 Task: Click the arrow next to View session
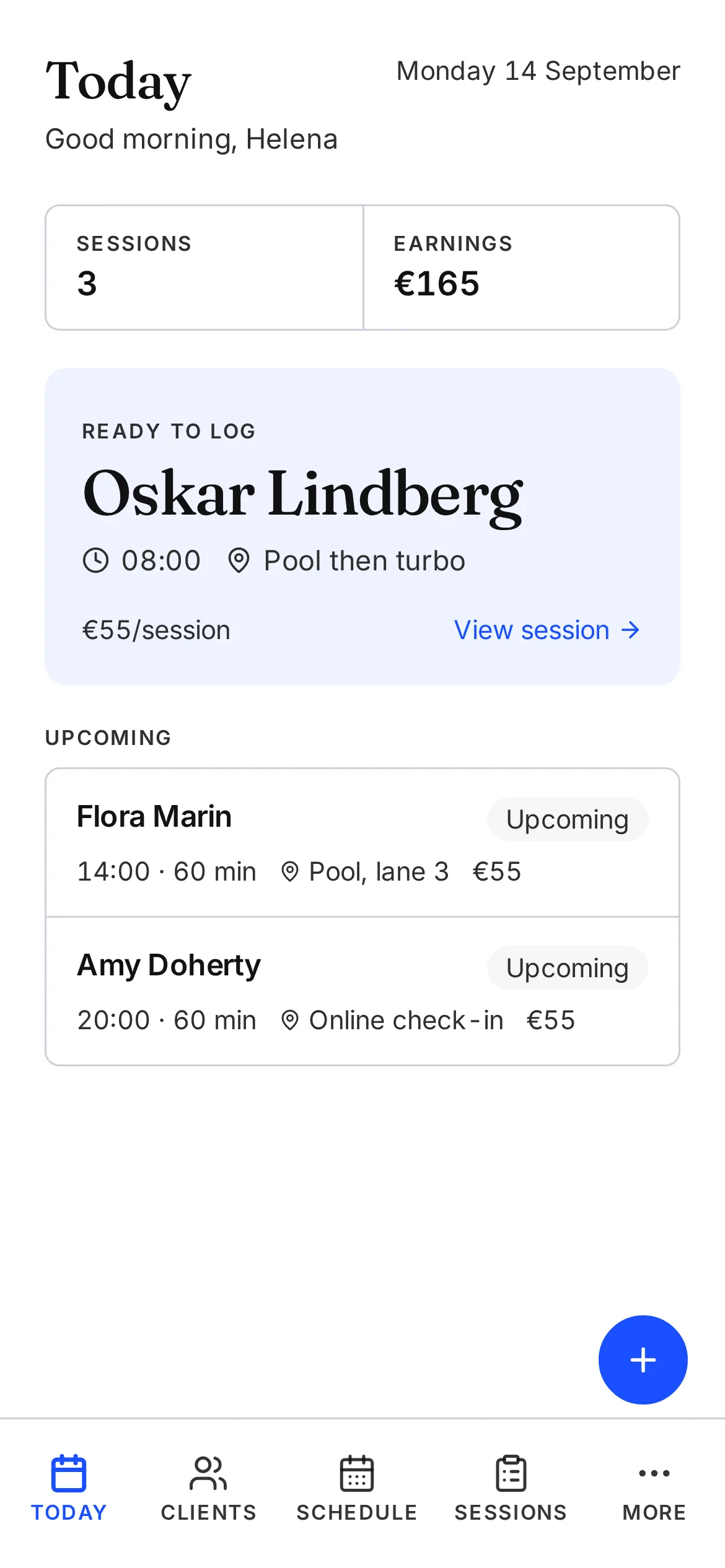(630, 630)
